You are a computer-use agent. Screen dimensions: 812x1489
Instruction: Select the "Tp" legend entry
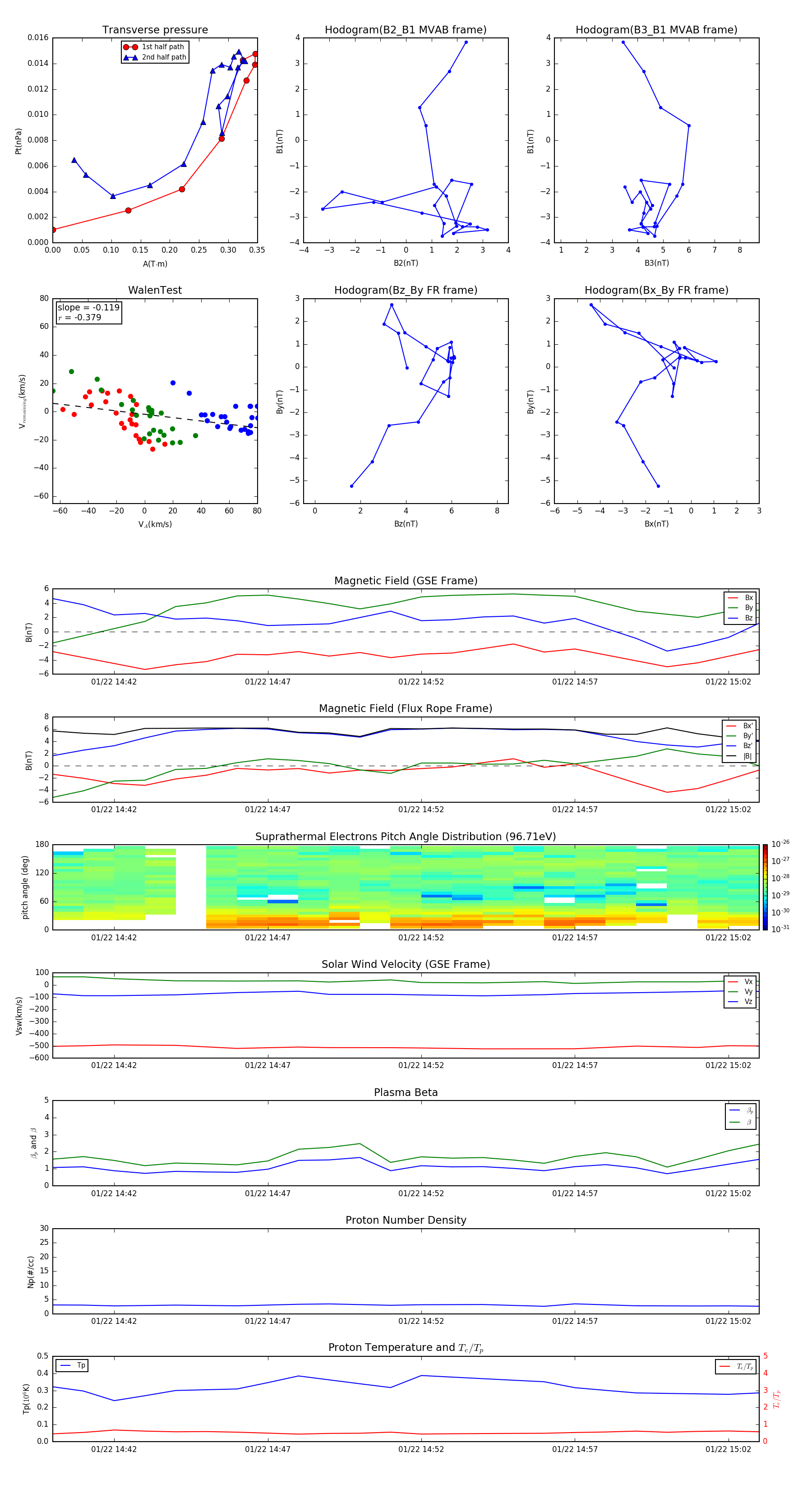tap(72, 1365)
